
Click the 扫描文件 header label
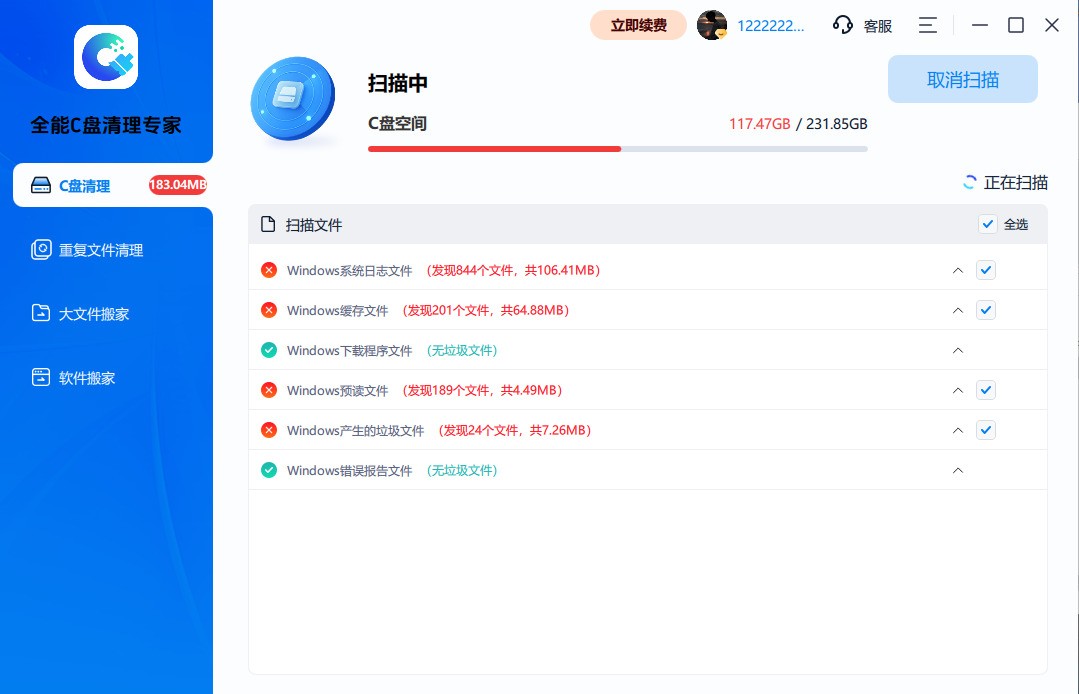(x=314, y=225)
